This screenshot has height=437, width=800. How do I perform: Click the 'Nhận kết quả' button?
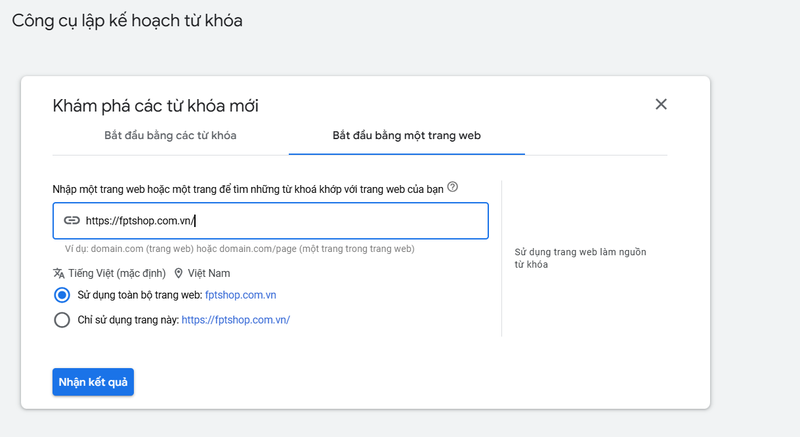(x=93, y=382)
